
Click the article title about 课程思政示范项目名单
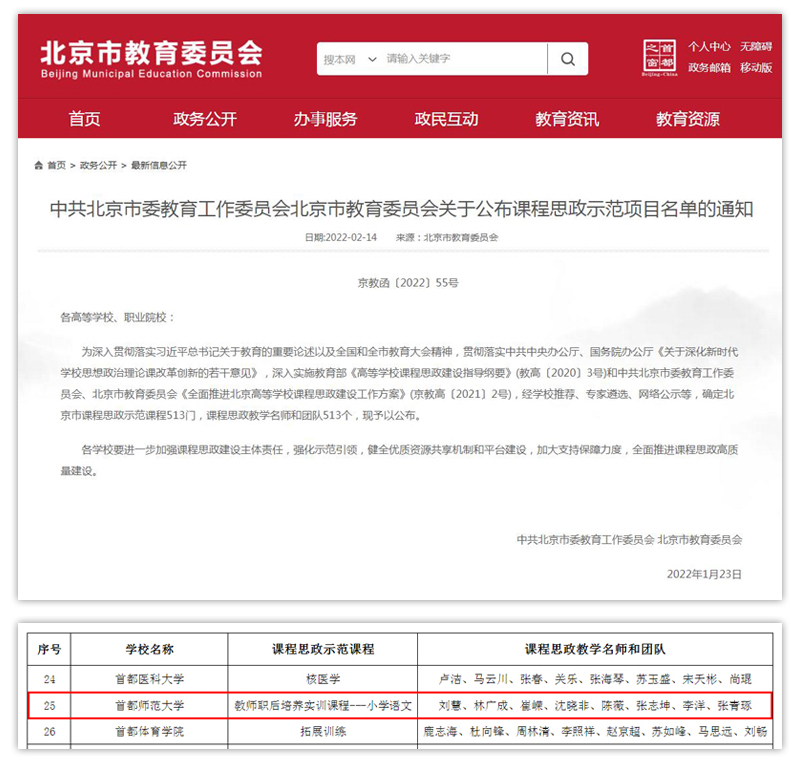coord(402,209)
